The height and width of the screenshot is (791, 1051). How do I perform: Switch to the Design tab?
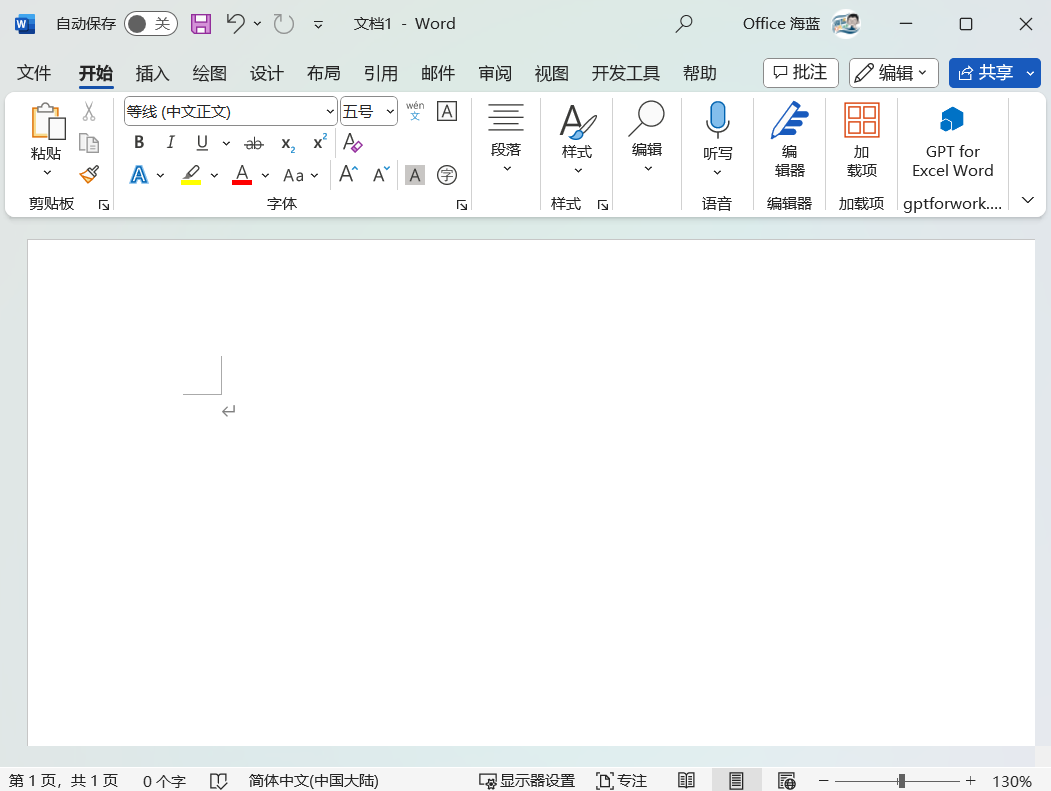(x=267, y=73)
